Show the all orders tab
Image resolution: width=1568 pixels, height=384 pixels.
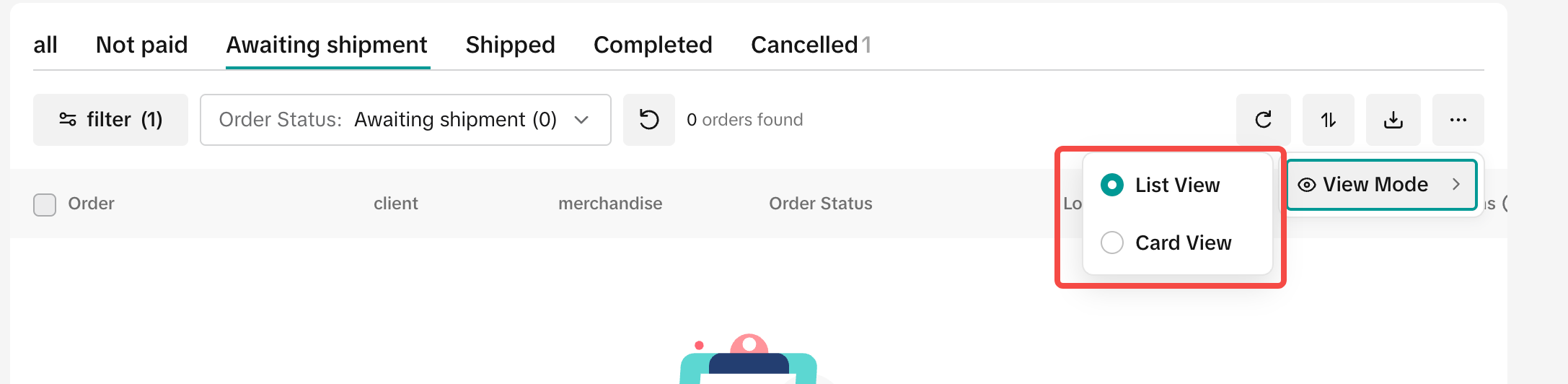tap(45, 45)
